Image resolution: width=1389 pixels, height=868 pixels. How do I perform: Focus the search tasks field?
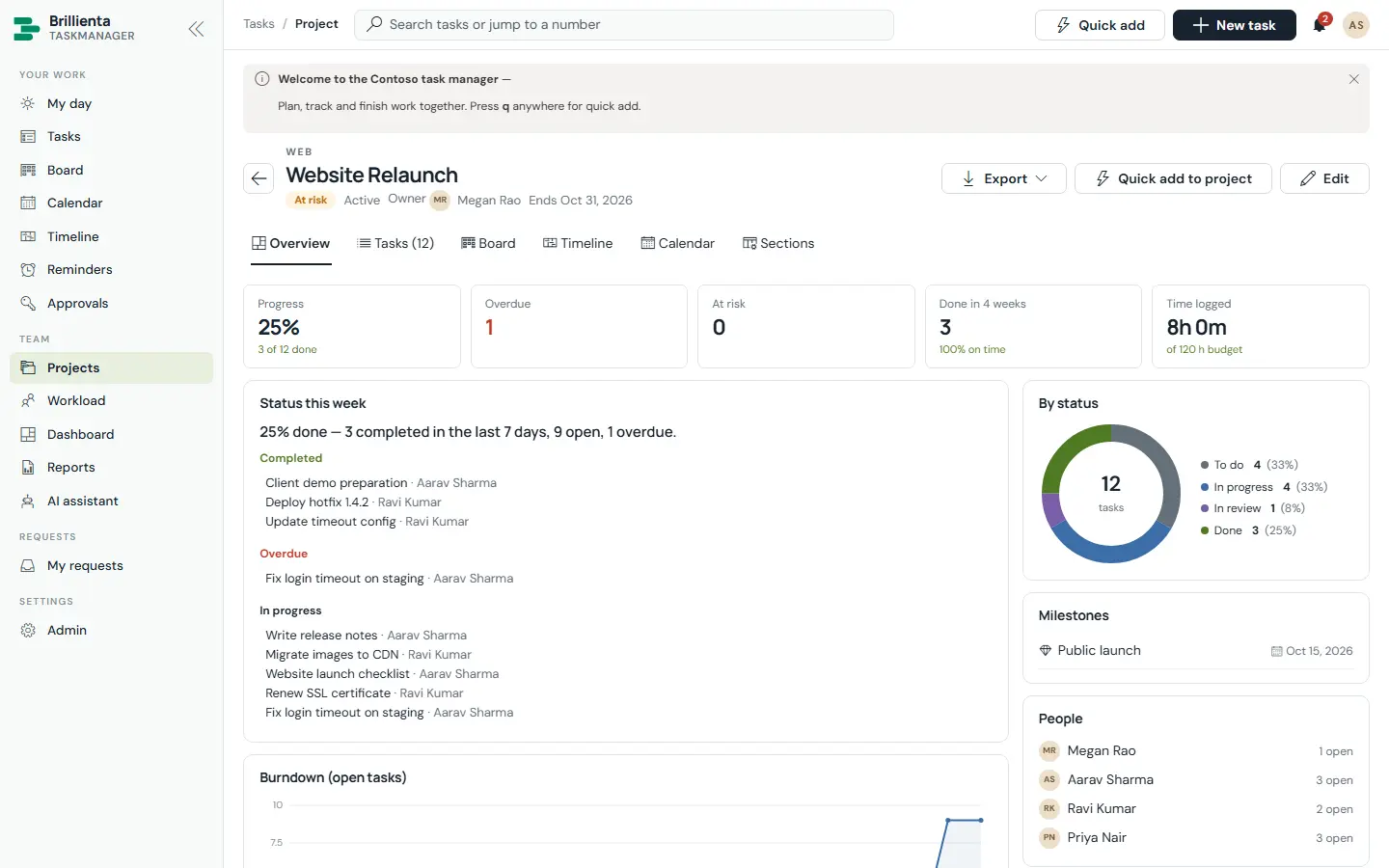click(624, 25)
